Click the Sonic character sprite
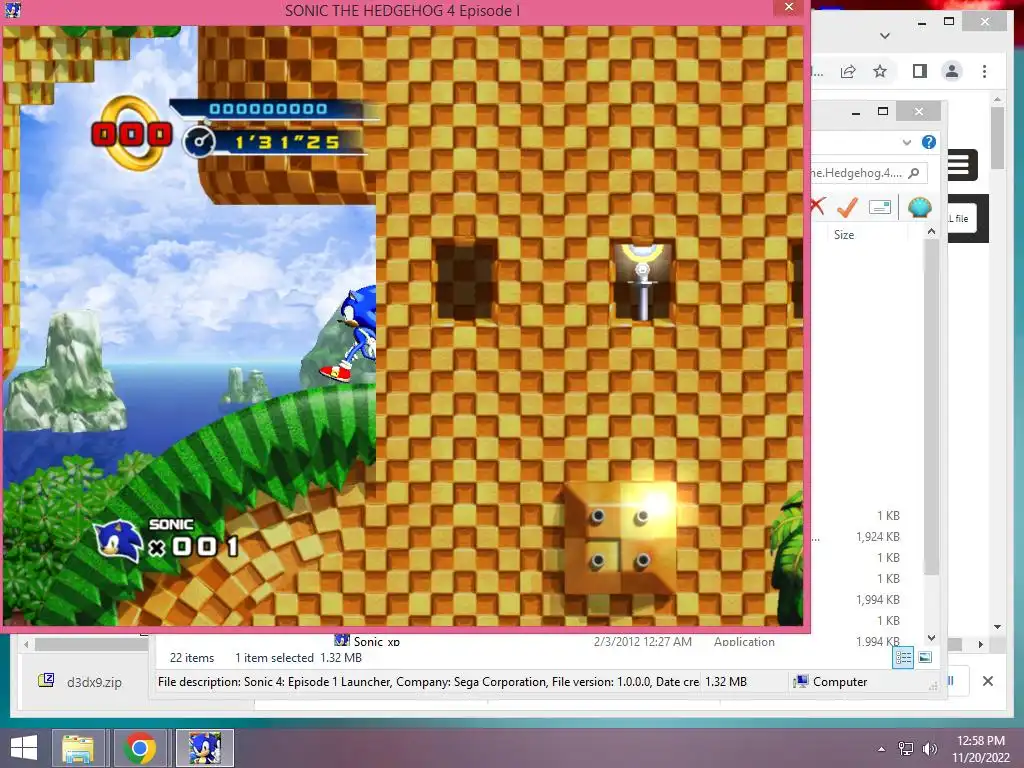The width and height of the screenshot is (1024, 768). [351, 333]
